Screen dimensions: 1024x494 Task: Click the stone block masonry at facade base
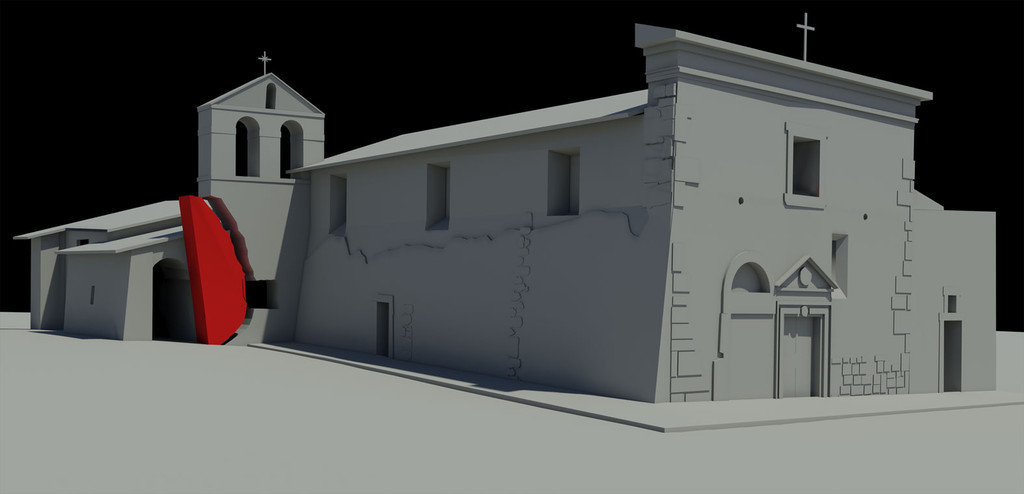pos(872,376)
